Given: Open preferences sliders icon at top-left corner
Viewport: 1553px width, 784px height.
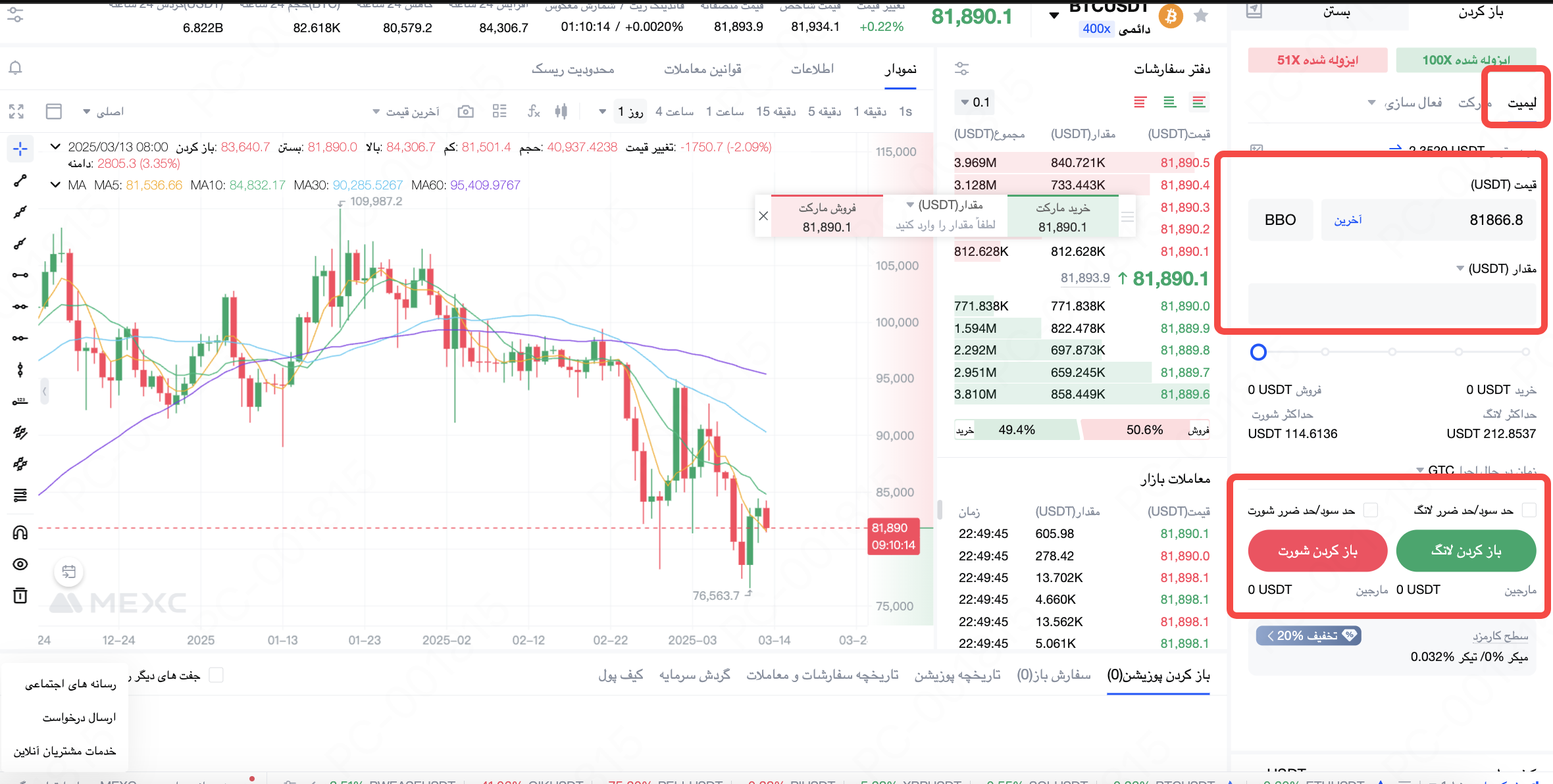Looking at the screenshot, I should tap(15, 14).
